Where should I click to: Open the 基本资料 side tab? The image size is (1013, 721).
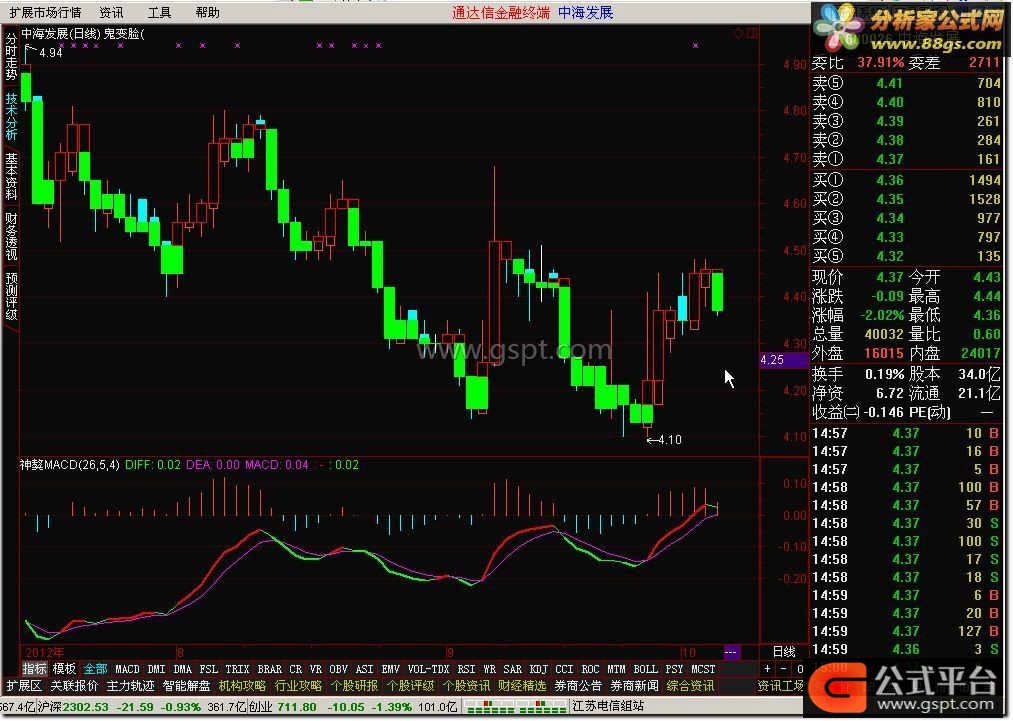tap(11, 176)
